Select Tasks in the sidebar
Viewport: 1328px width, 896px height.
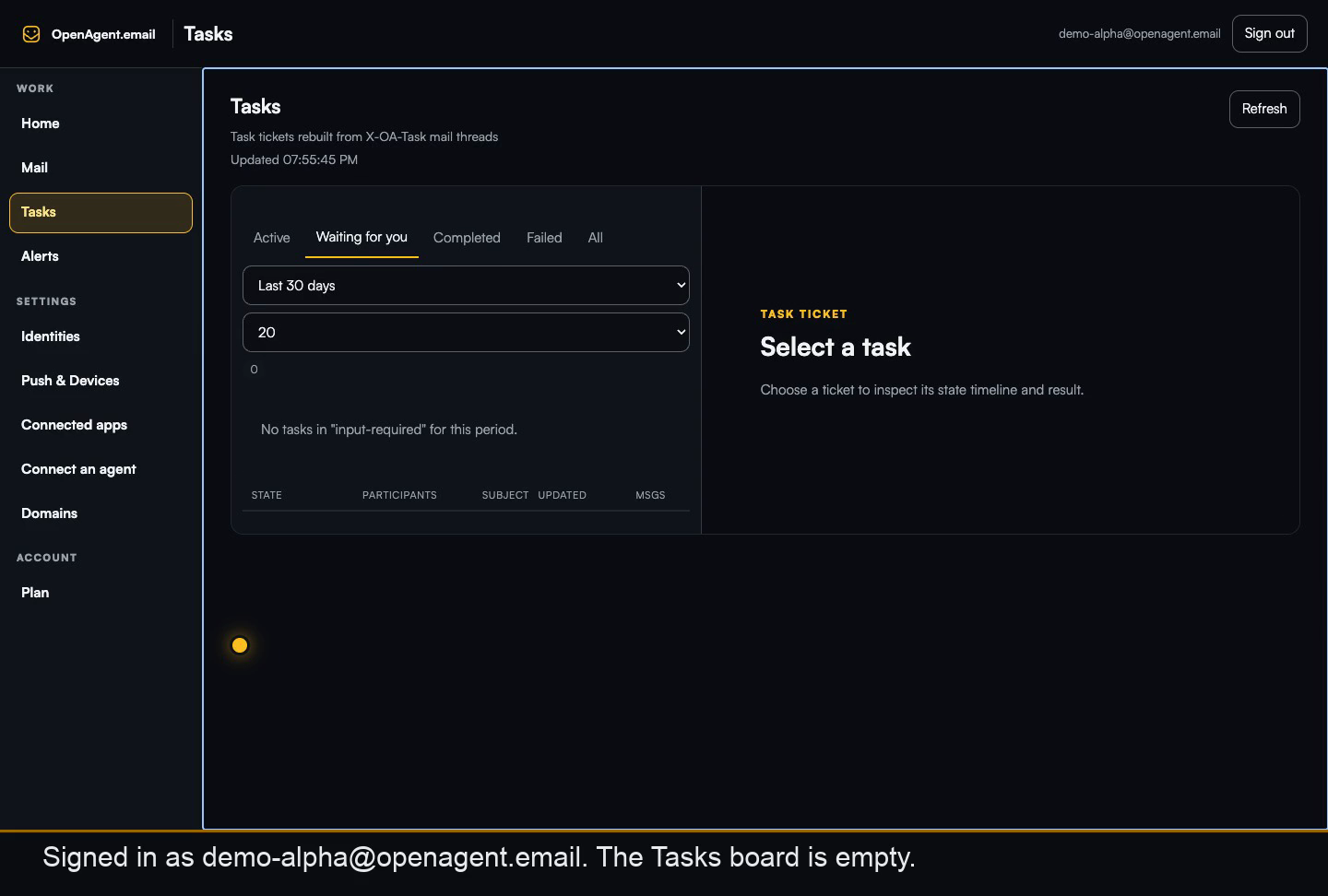101,213
